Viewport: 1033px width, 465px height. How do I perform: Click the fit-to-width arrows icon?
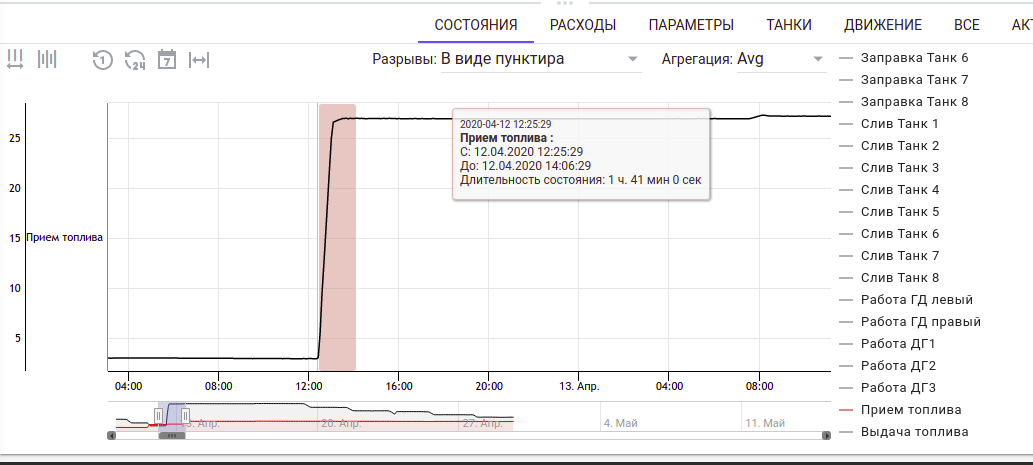tap(199, 59)
